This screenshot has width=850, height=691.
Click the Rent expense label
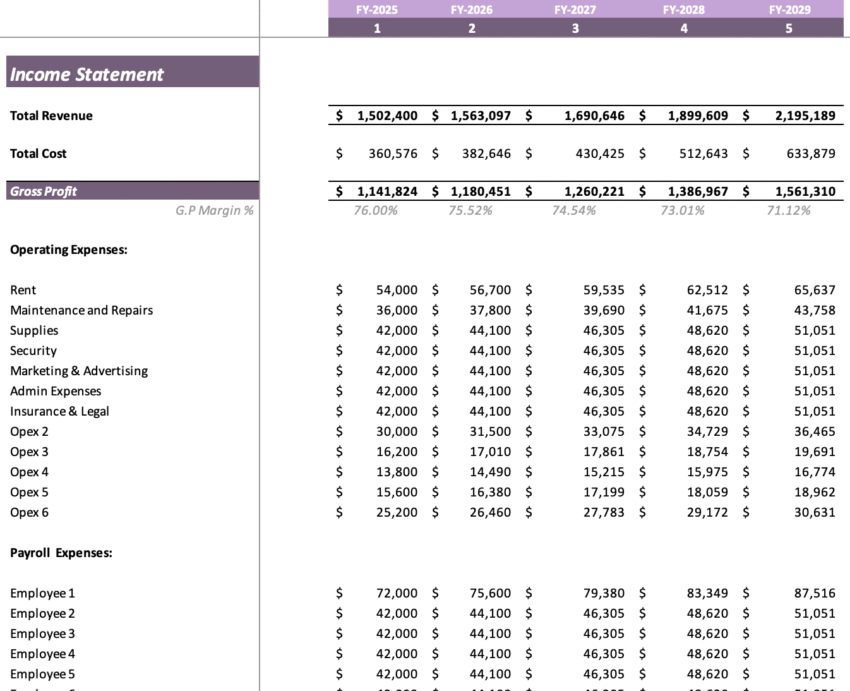[23, 290]
